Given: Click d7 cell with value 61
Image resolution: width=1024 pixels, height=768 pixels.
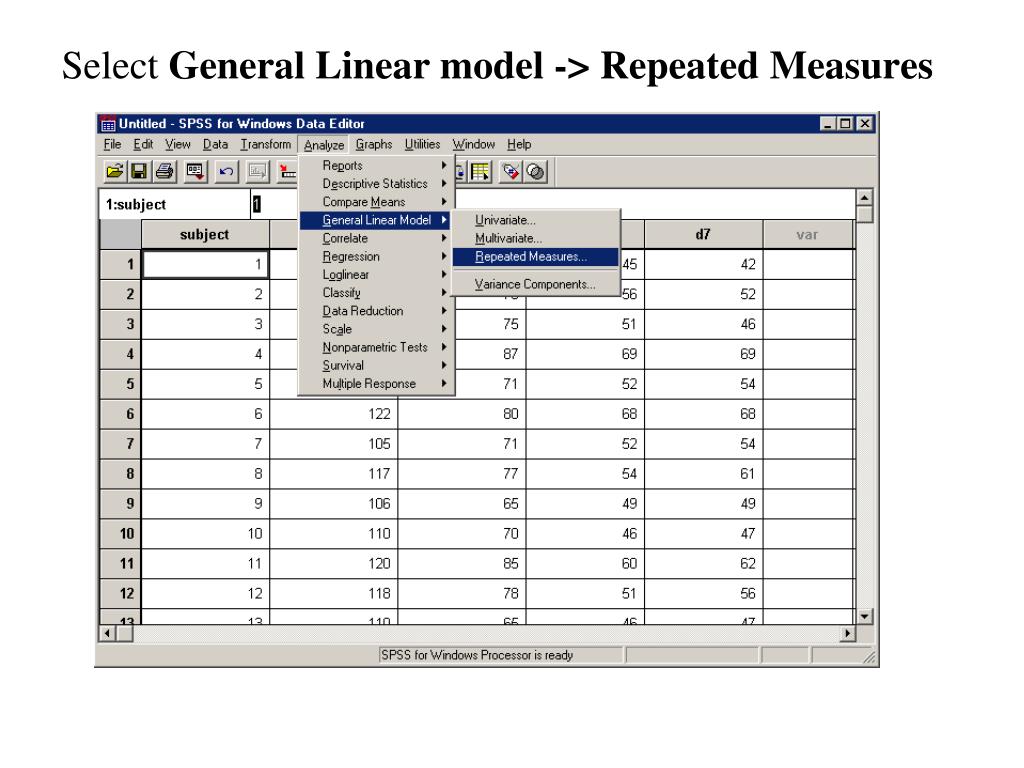Looking at the screenshot, I should [x=703, y=473].
